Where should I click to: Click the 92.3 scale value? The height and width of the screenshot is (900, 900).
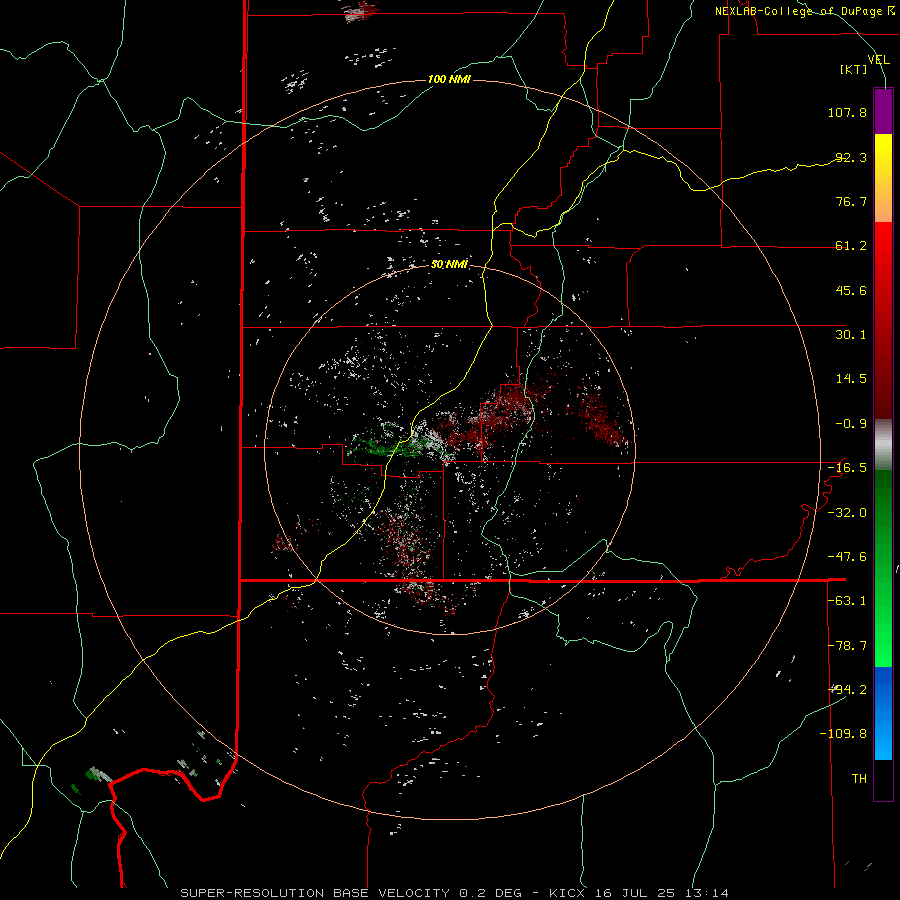click(x=851, y=157)
